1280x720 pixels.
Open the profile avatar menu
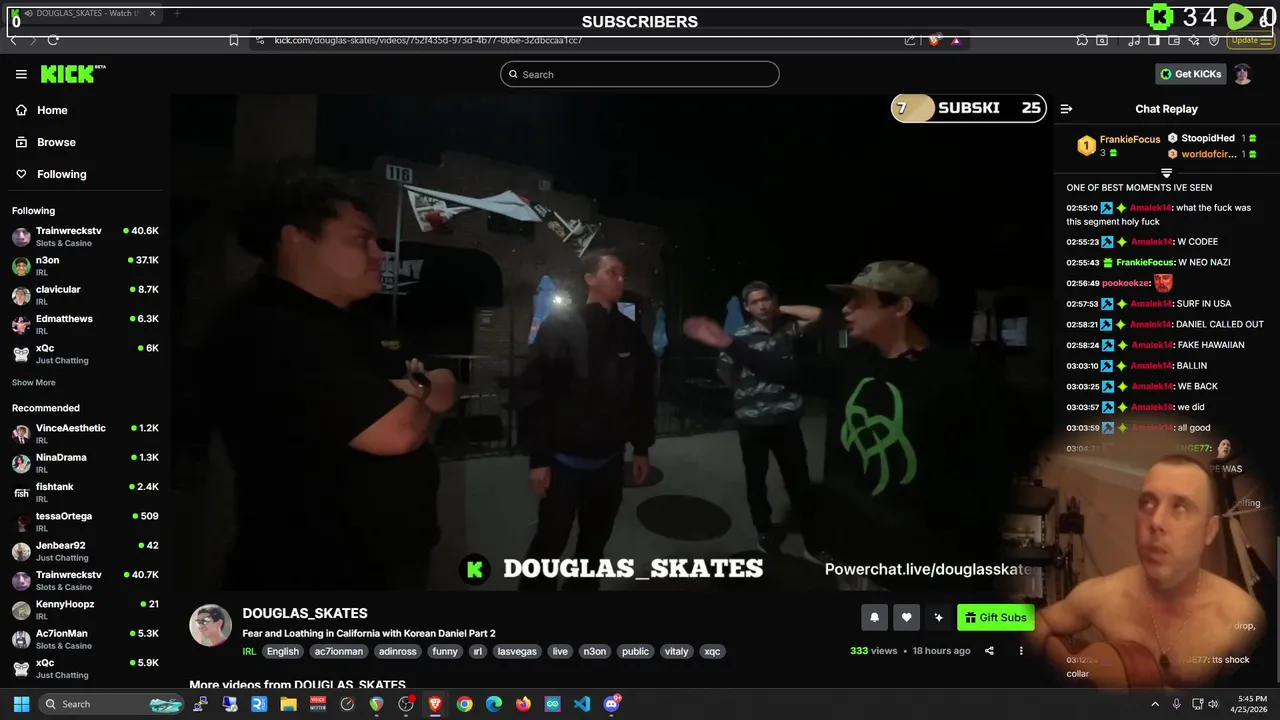[1242, 74]
